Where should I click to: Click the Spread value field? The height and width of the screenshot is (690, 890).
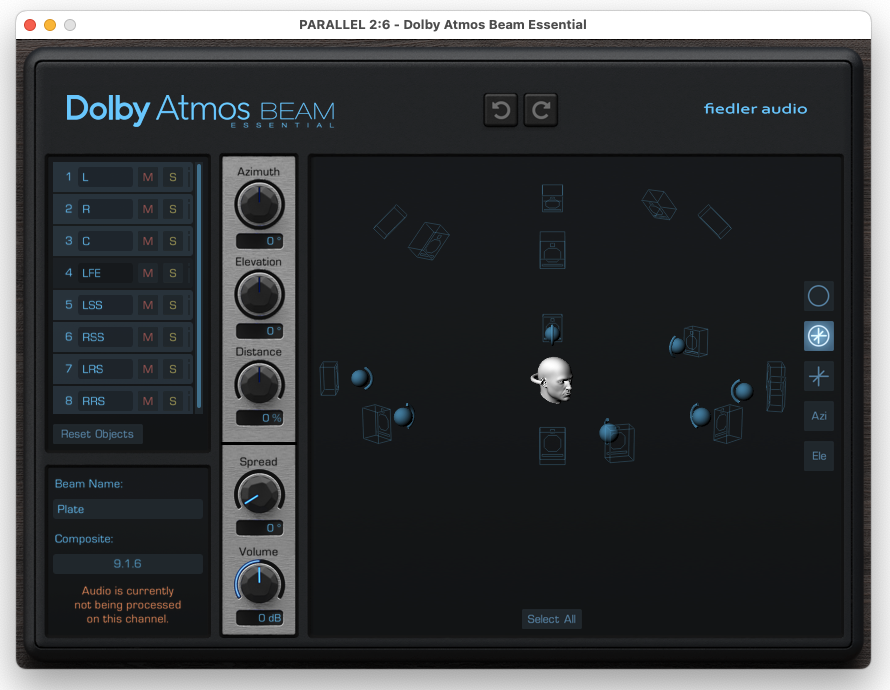click(x=259, y=528)
